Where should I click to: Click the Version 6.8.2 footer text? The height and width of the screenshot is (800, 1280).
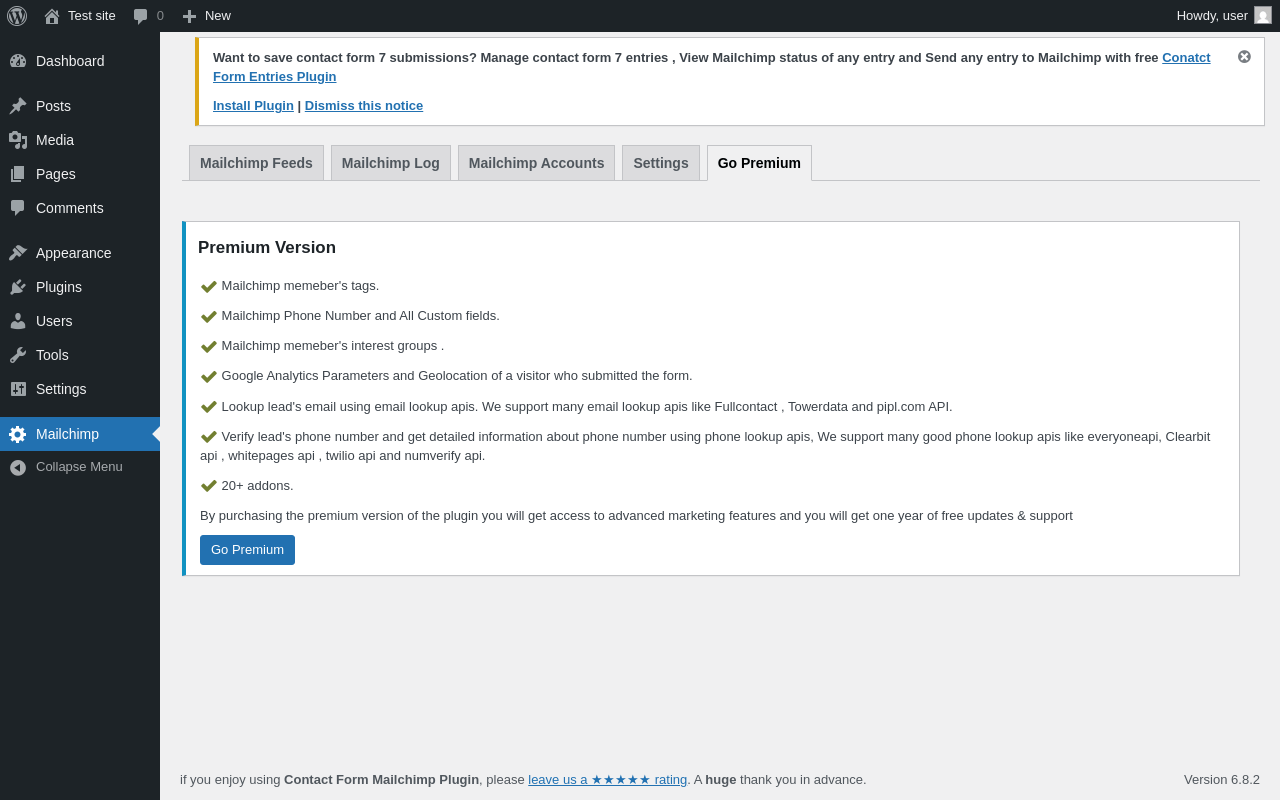(x=1222, y=779)
